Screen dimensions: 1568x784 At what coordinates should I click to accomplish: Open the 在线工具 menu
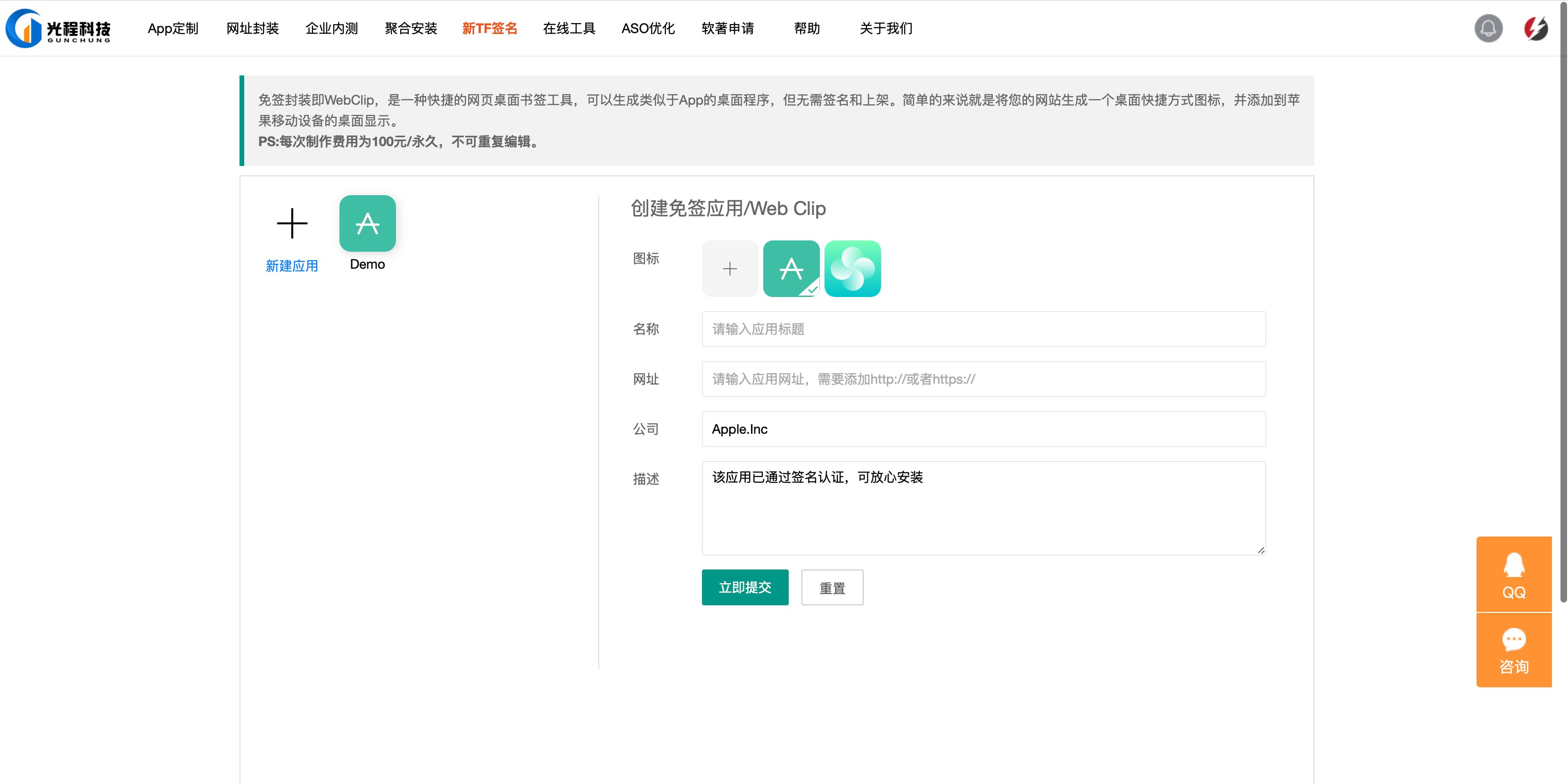pos(569,28)
